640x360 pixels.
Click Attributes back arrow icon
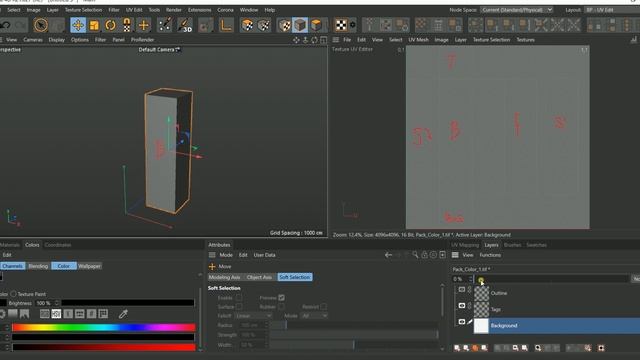388,255
